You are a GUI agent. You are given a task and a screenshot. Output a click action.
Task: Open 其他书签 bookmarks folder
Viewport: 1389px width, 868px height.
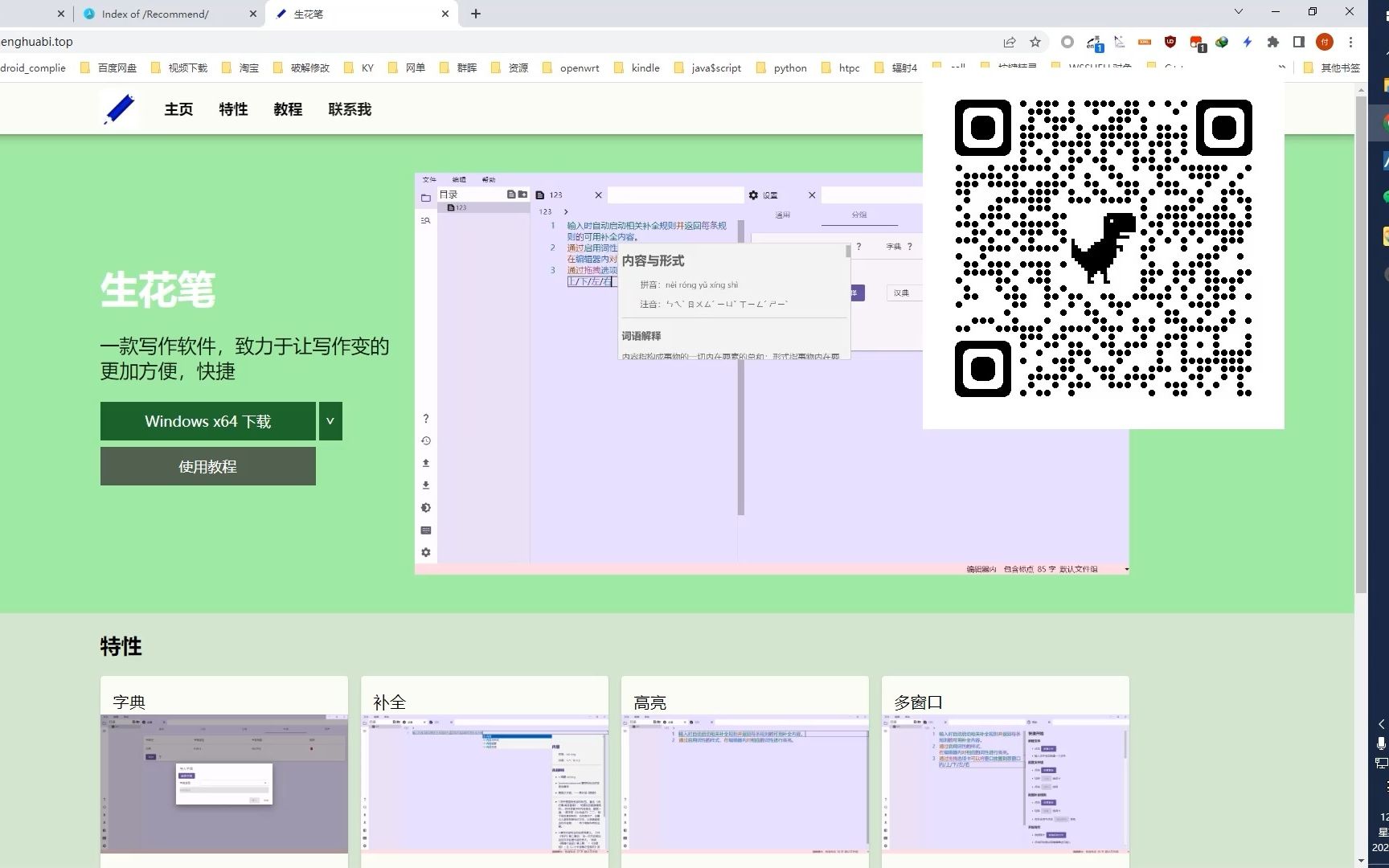coord(1332,68)
